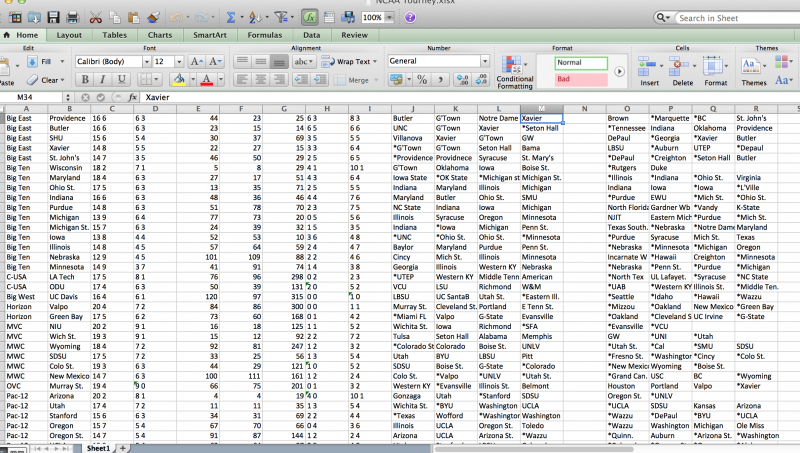Click the Paste clipboard icon in the top toolbar
Screen dimensions: 800x453
click(134, 17)
